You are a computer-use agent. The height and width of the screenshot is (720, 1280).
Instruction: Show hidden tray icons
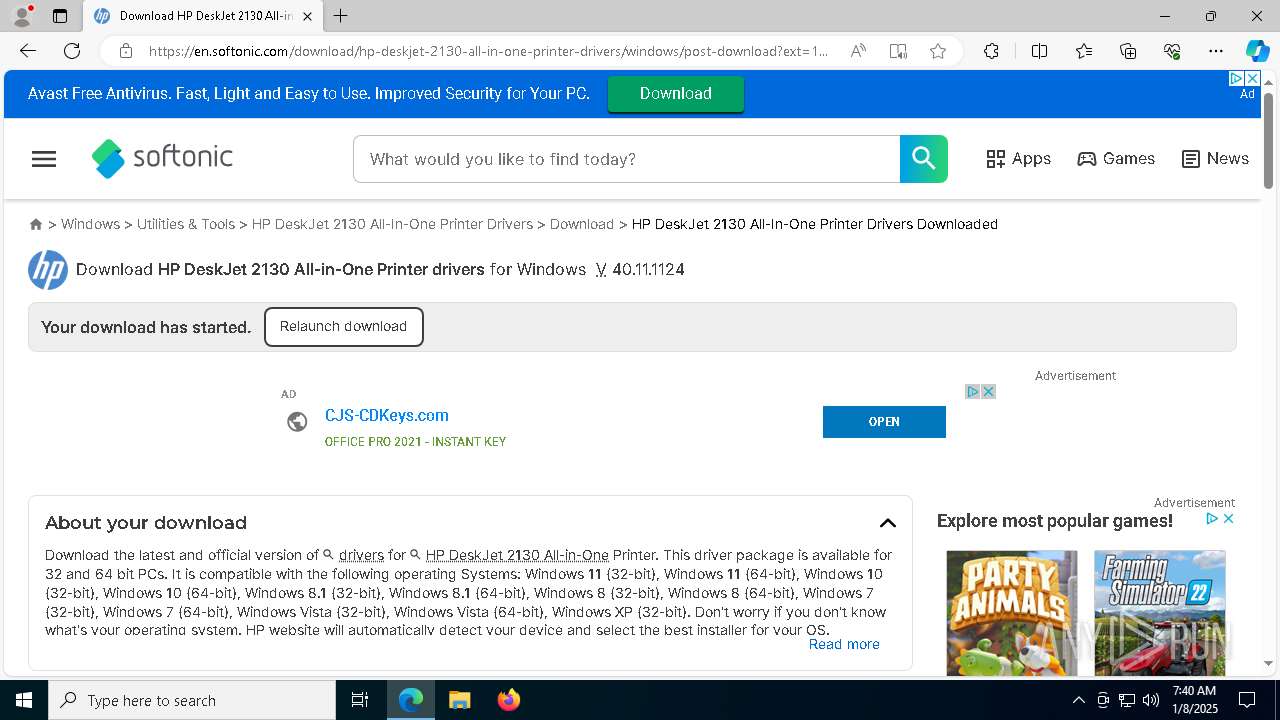click(x=1078, y=700)
